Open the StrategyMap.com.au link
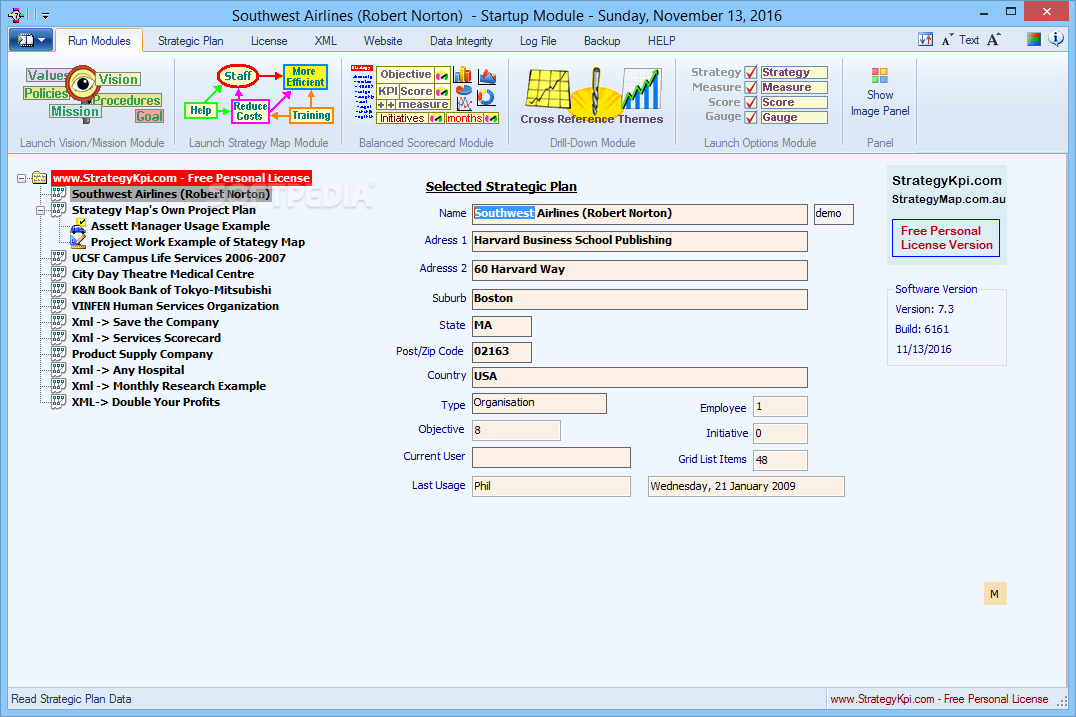1076x717 pixels. [948, 199]
